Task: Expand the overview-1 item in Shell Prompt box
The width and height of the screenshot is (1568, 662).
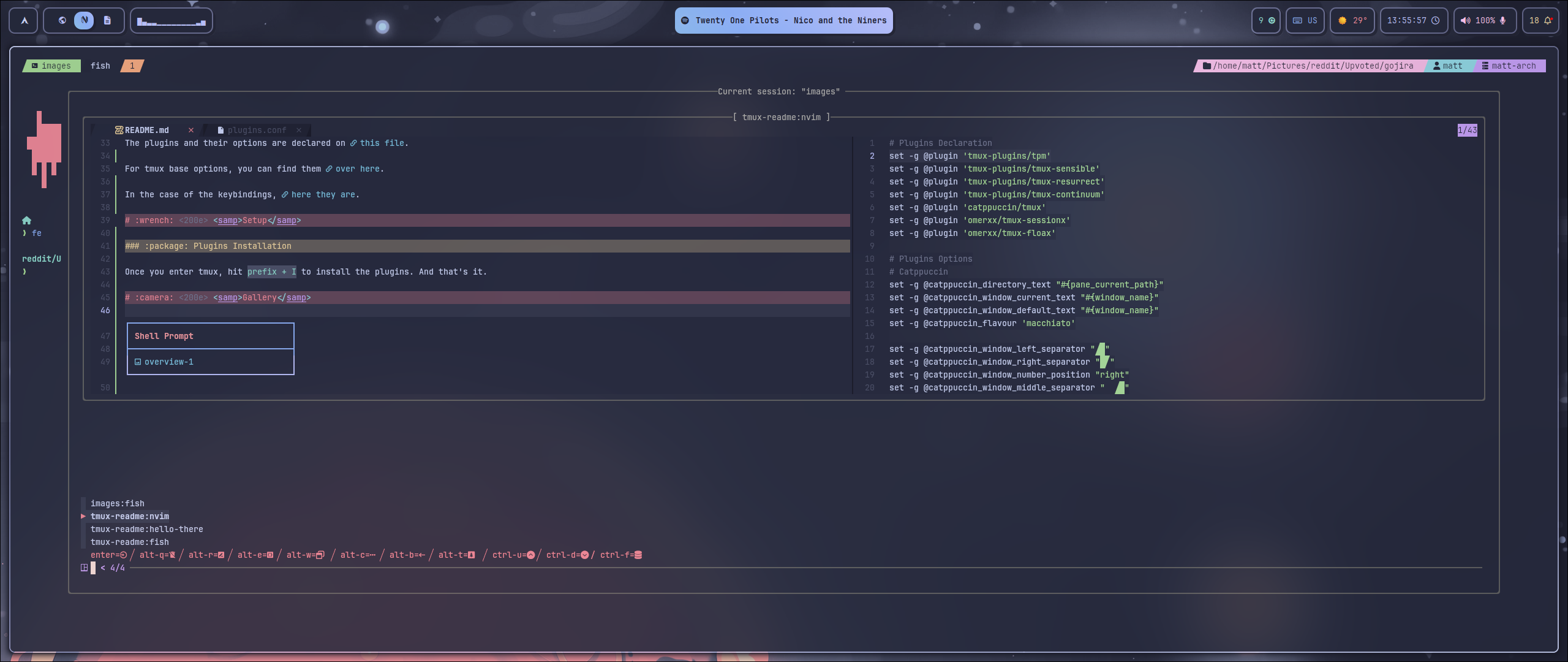Action: pos(168,362)
